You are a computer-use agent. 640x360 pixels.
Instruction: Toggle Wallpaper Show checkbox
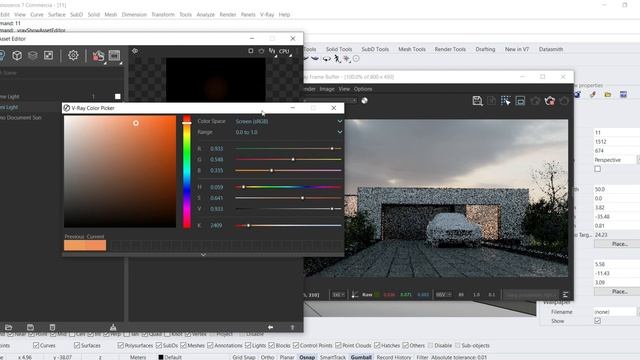point(598,321)
